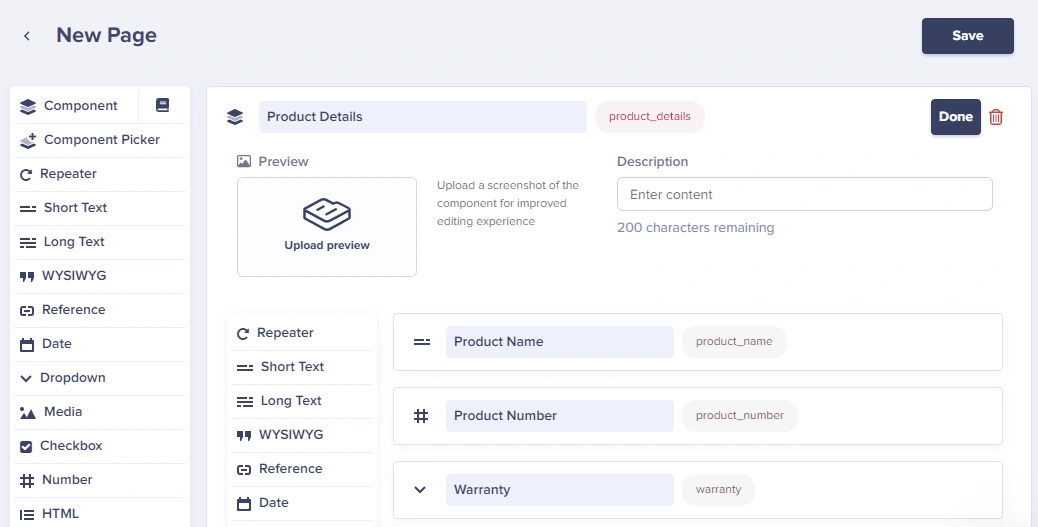Click the Description content input field
The height and width of the screenshot is (527, 1038).
coord(804,194)
